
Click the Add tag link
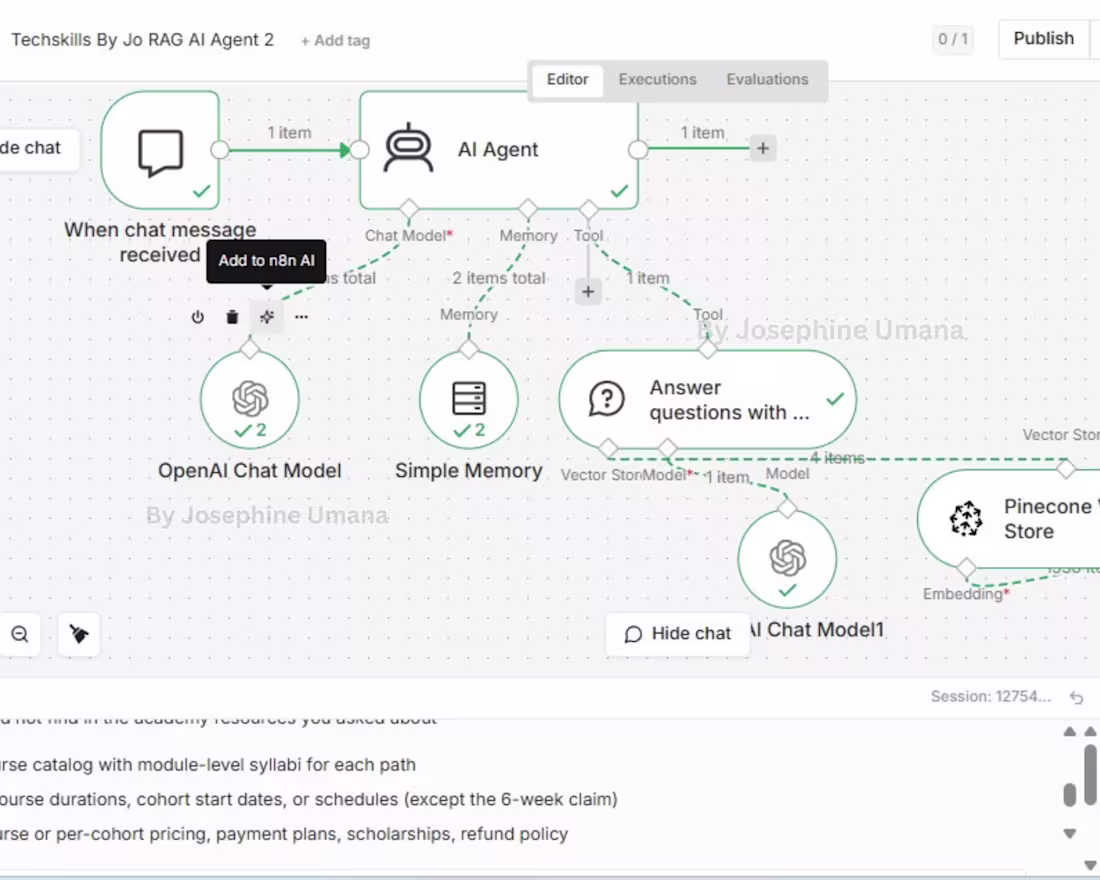point(335,41)
